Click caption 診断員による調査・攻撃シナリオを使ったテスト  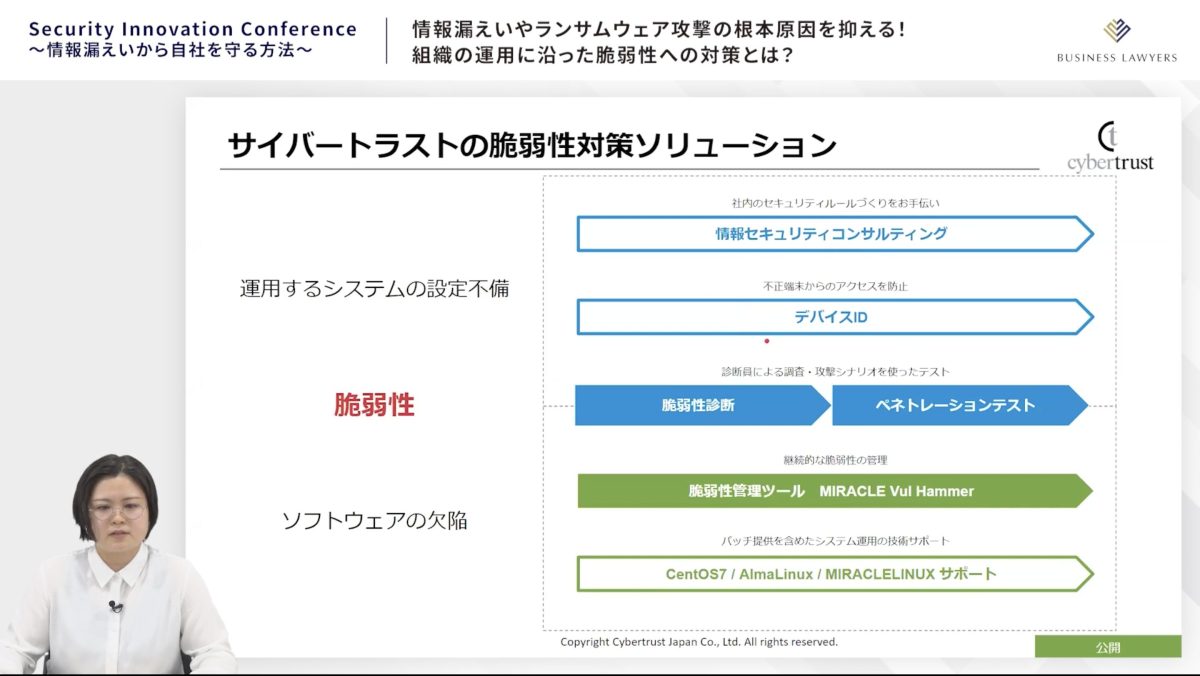click(x=835, y=371)
